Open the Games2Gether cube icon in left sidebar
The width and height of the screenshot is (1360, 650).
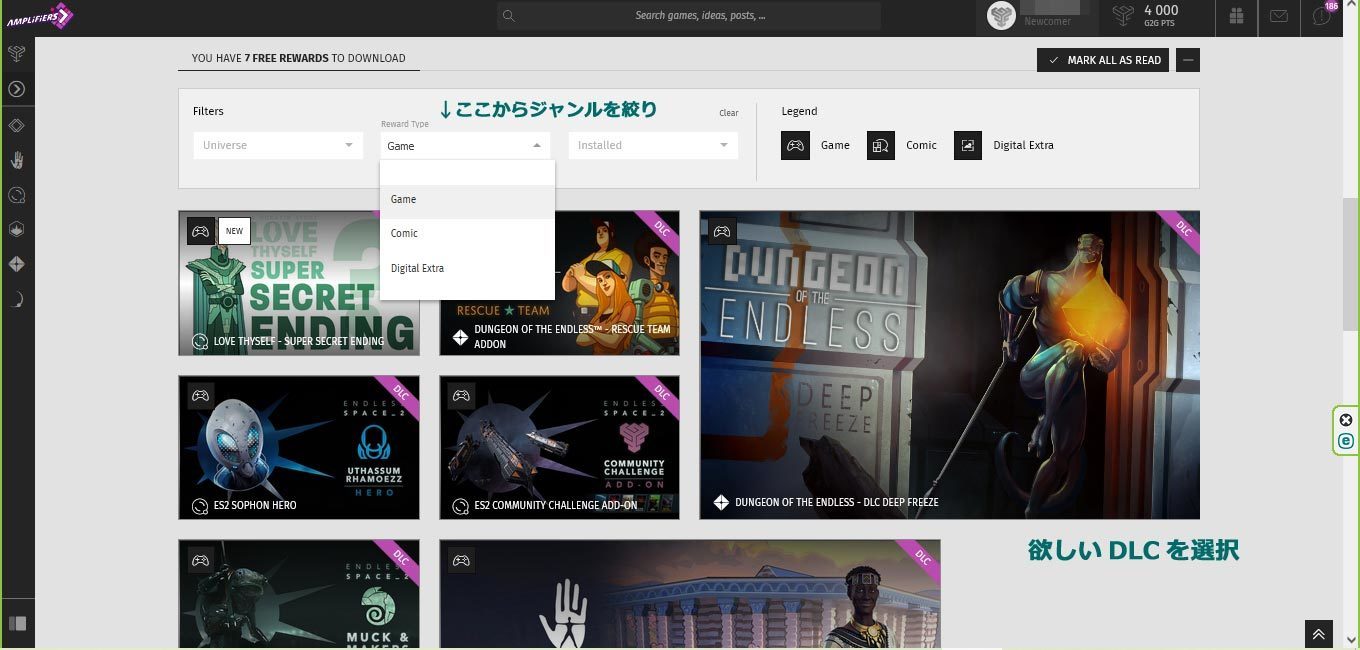point(16,54)
